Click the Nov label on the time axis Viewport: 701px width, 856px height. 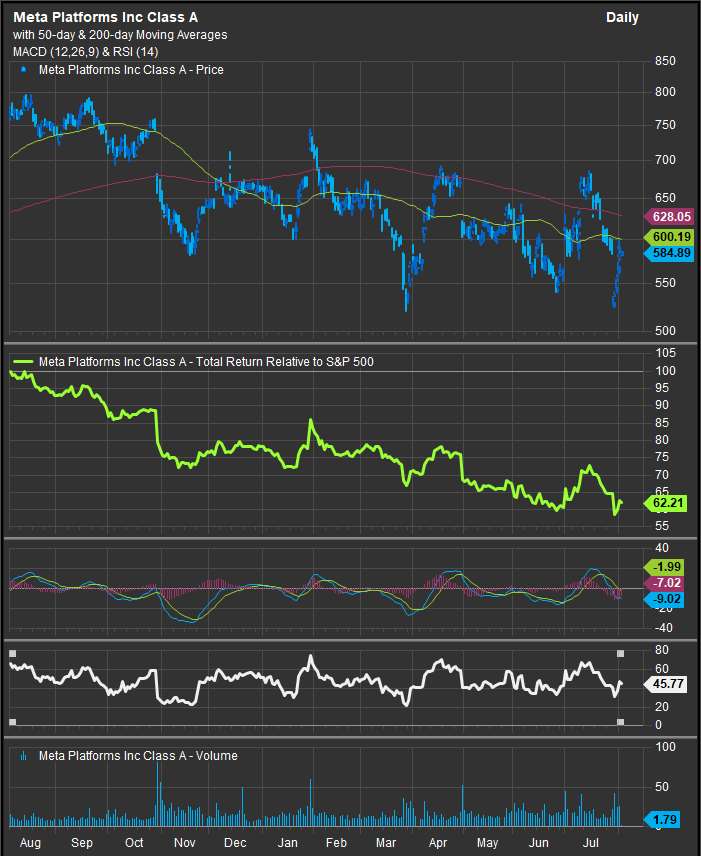tap(185, 842)
